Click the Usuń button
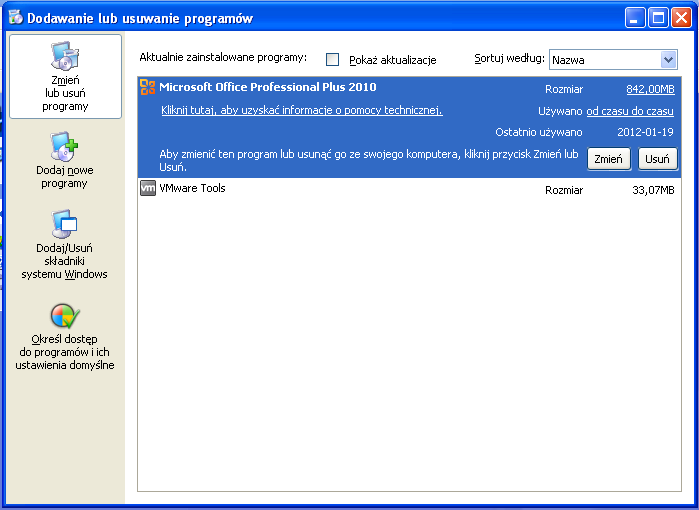This screenshot has width=699, height=510. [658, 159]
